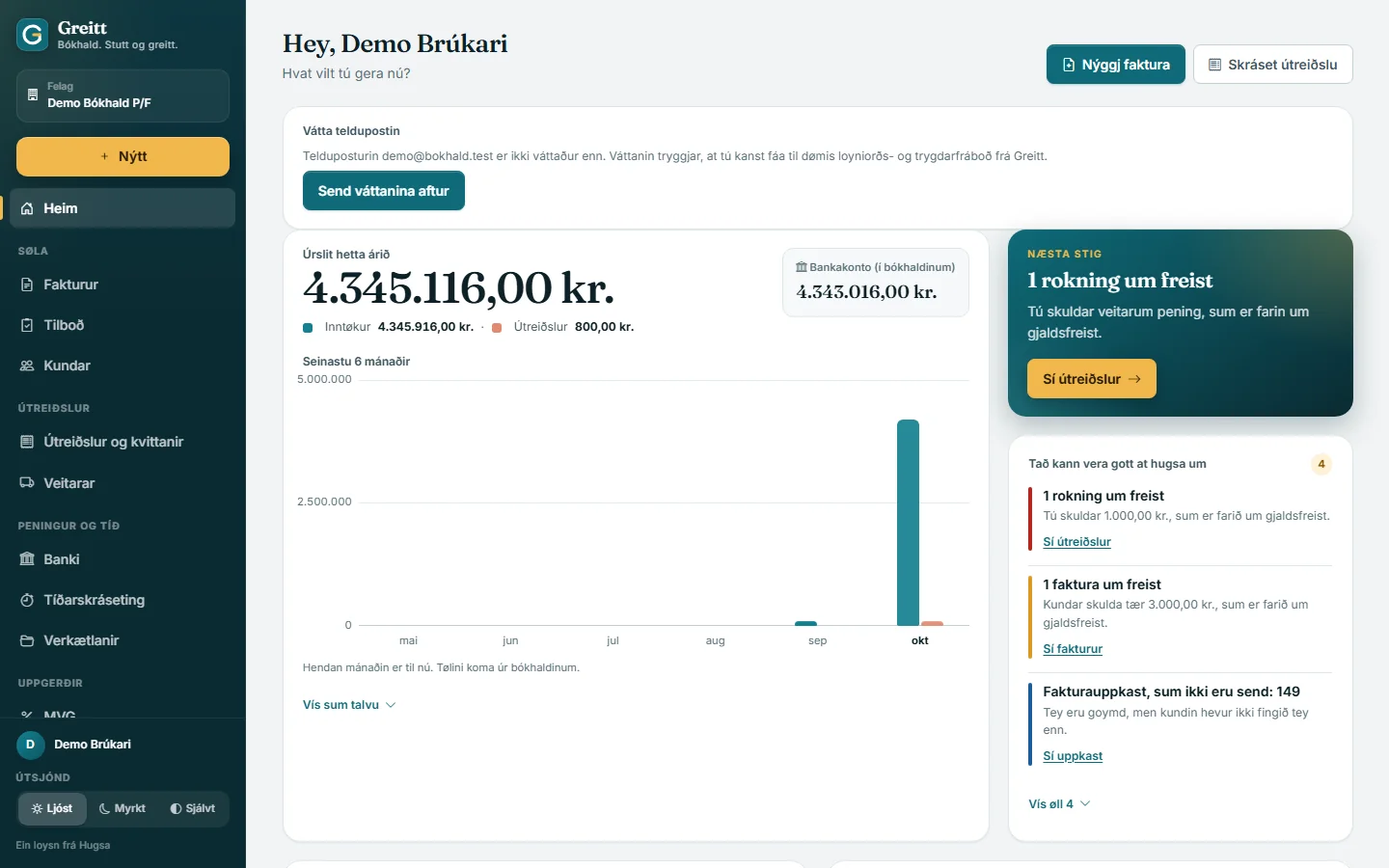Open the Kundar customers page
The image size is (1389, 868).
(123, 366)
